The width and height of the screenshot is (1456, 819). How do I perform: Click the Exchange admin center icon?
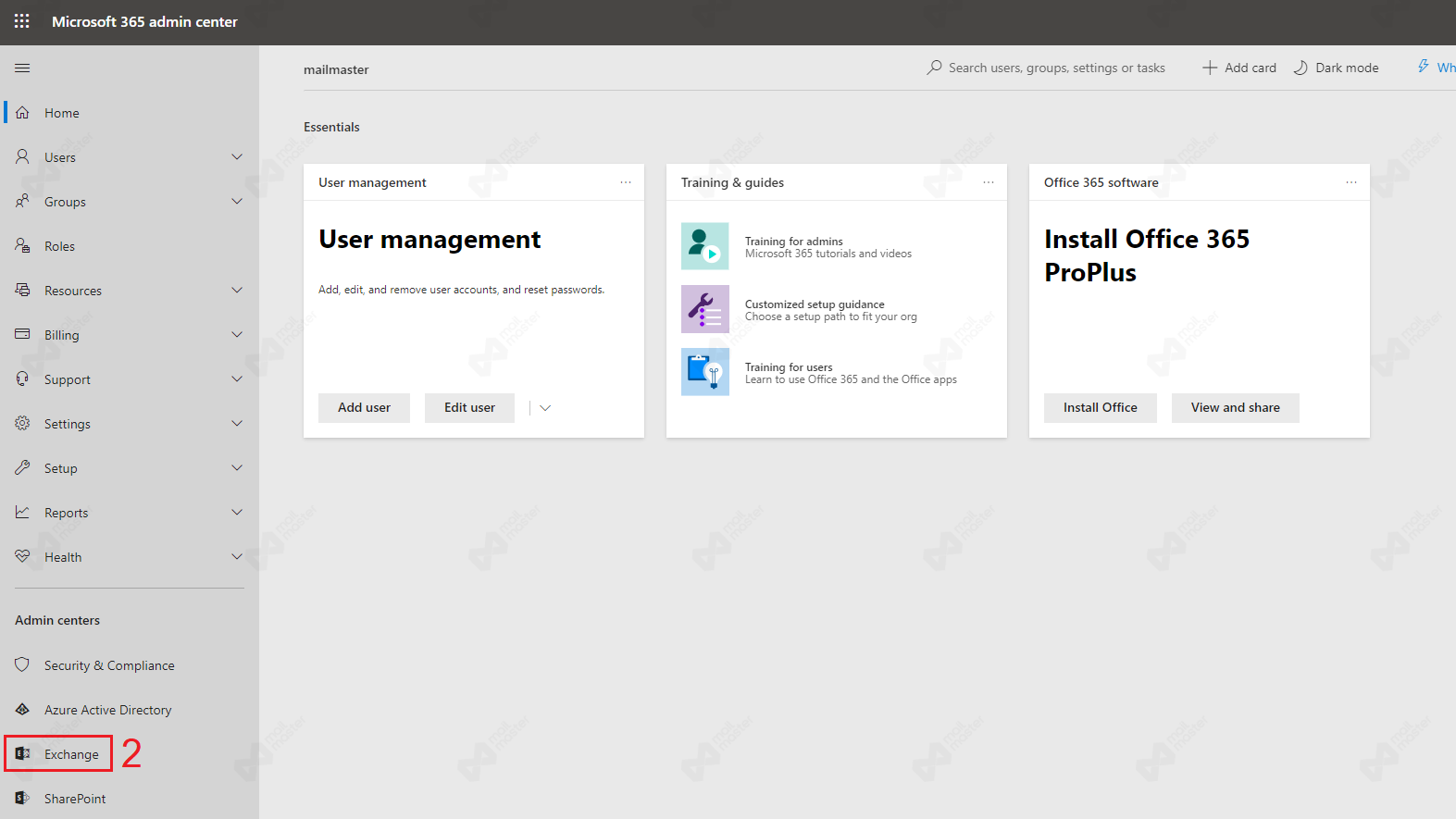[22, 753]
